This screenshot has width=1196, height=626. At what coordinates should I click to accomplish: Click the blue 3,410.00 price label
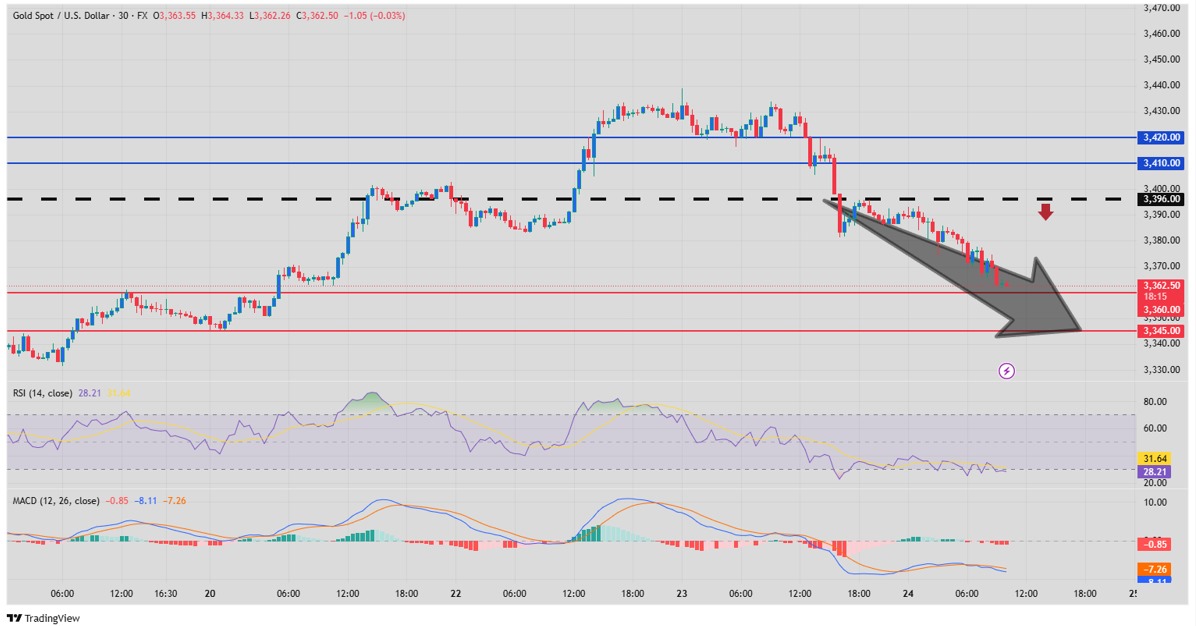[x=1161, y=163]
